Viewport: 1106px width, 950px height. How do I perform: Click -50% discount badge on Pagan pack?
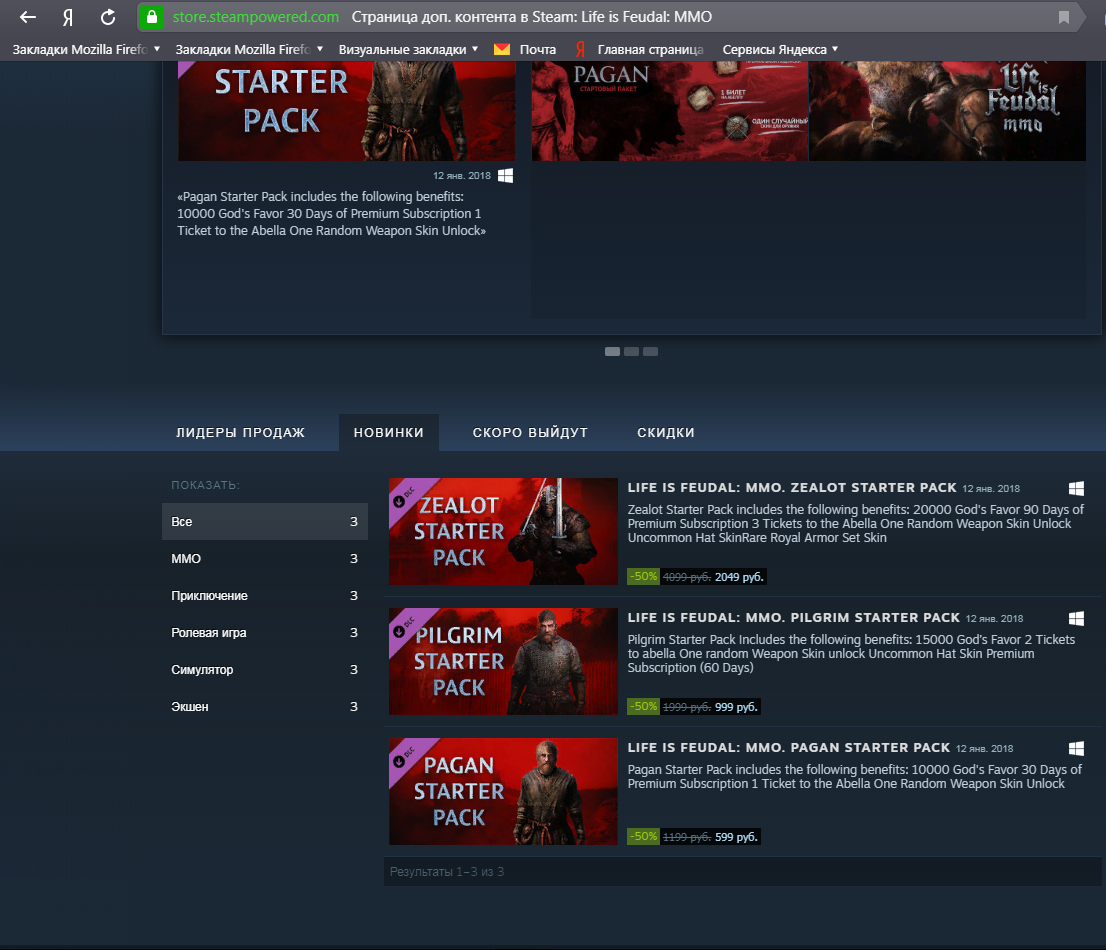(643, 836)
